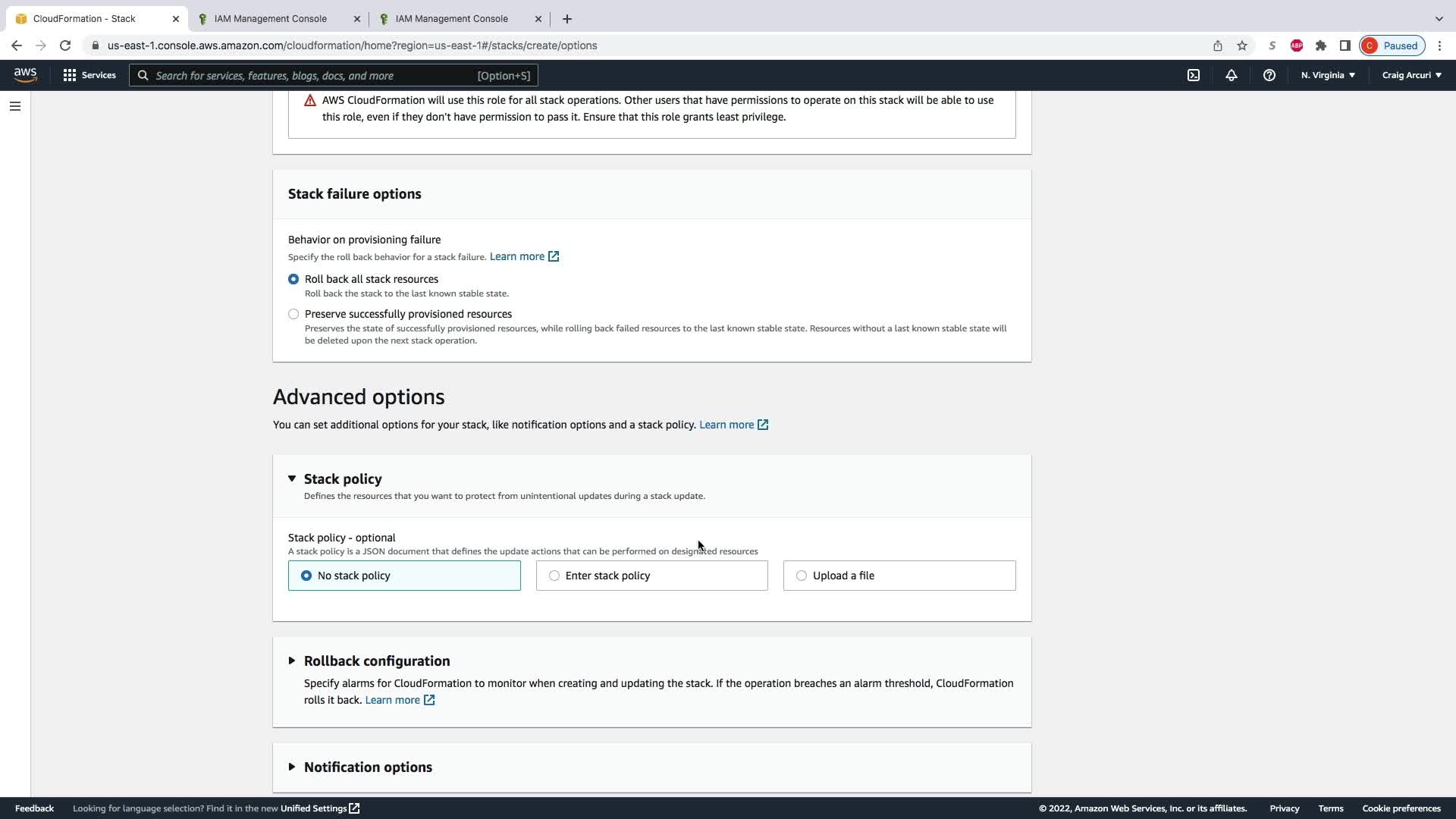Click the browser extensions puzzle icon
This screenshot has width=1456, height=819.
[1320, 45]
